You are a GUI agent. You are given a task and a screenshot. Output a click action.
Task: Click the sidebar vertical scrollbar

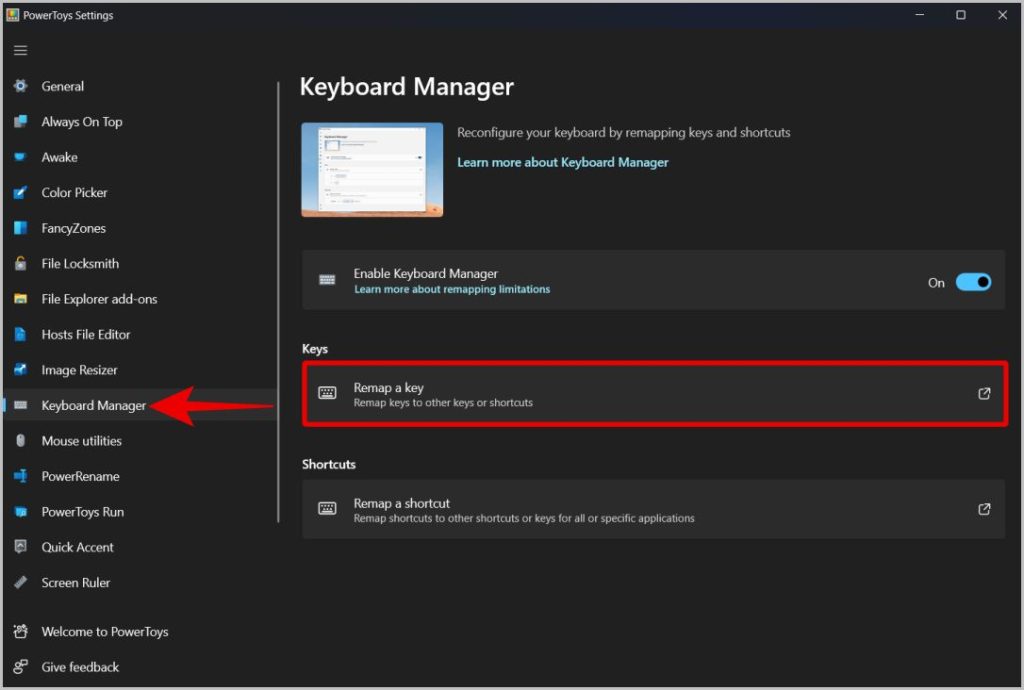pyautogui.click(x=278, y=302)
